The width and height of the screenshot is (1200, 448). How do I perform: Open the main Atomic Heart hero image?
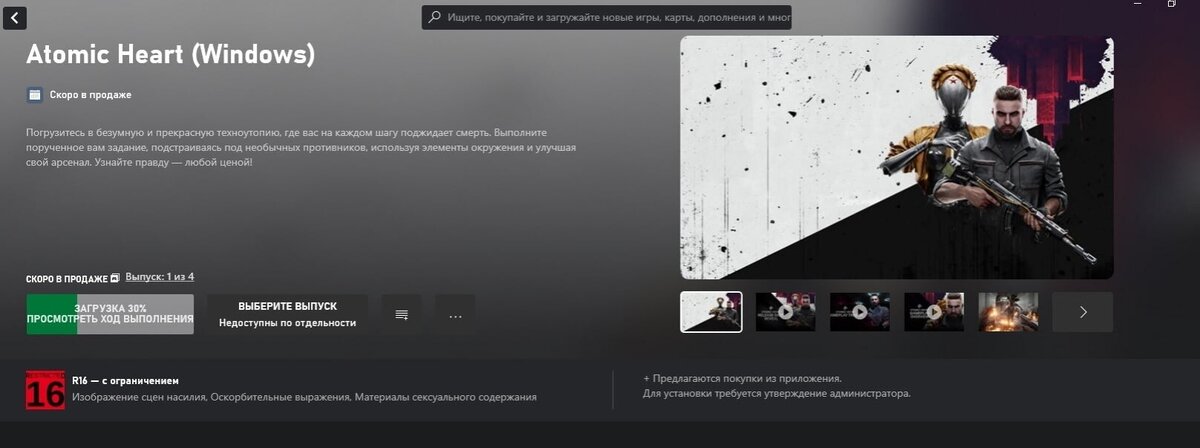pyautogui.click(x=897, y=158)
